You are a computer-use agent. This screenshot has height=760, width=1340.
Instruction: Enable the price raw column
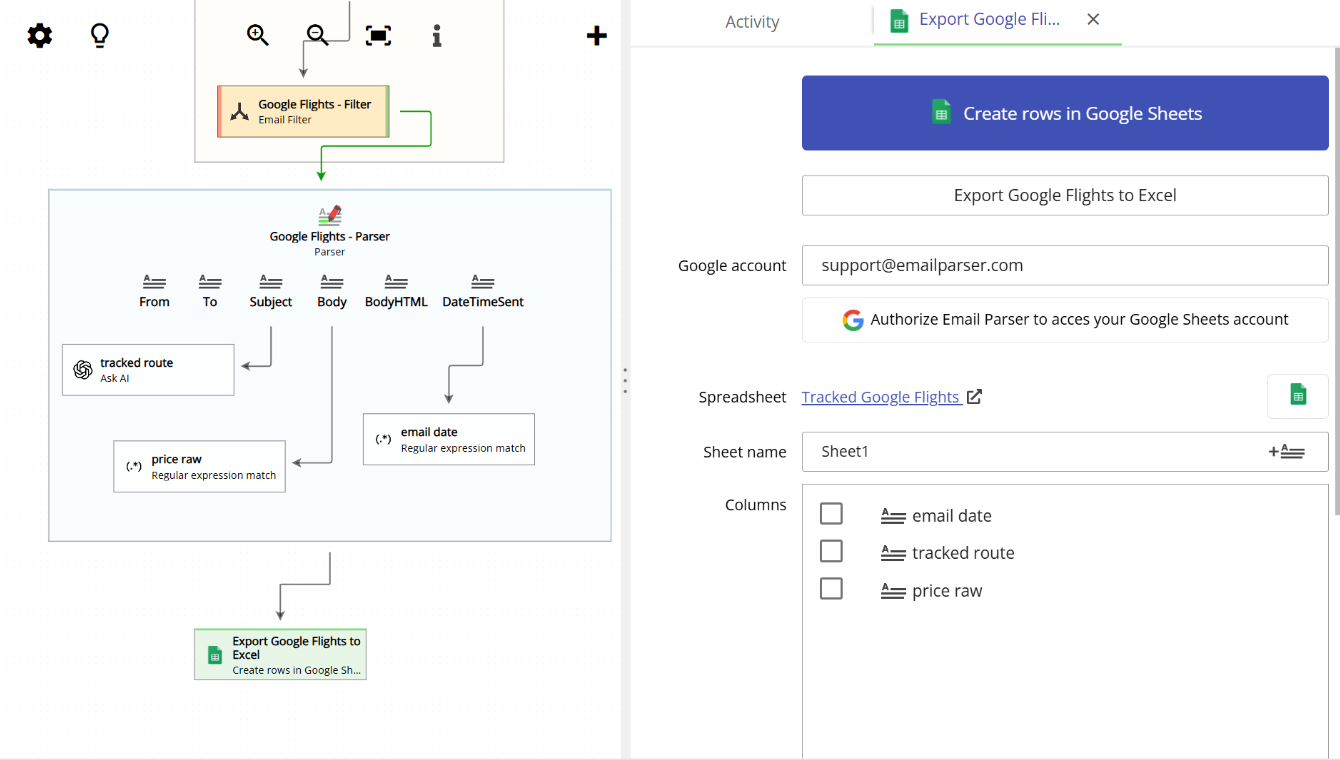(831, 588)
